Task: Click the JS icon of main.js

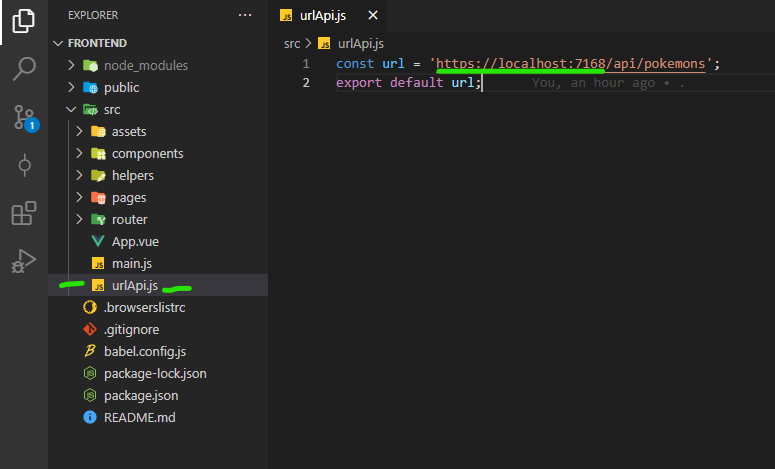Action: (x=98, y=263)
